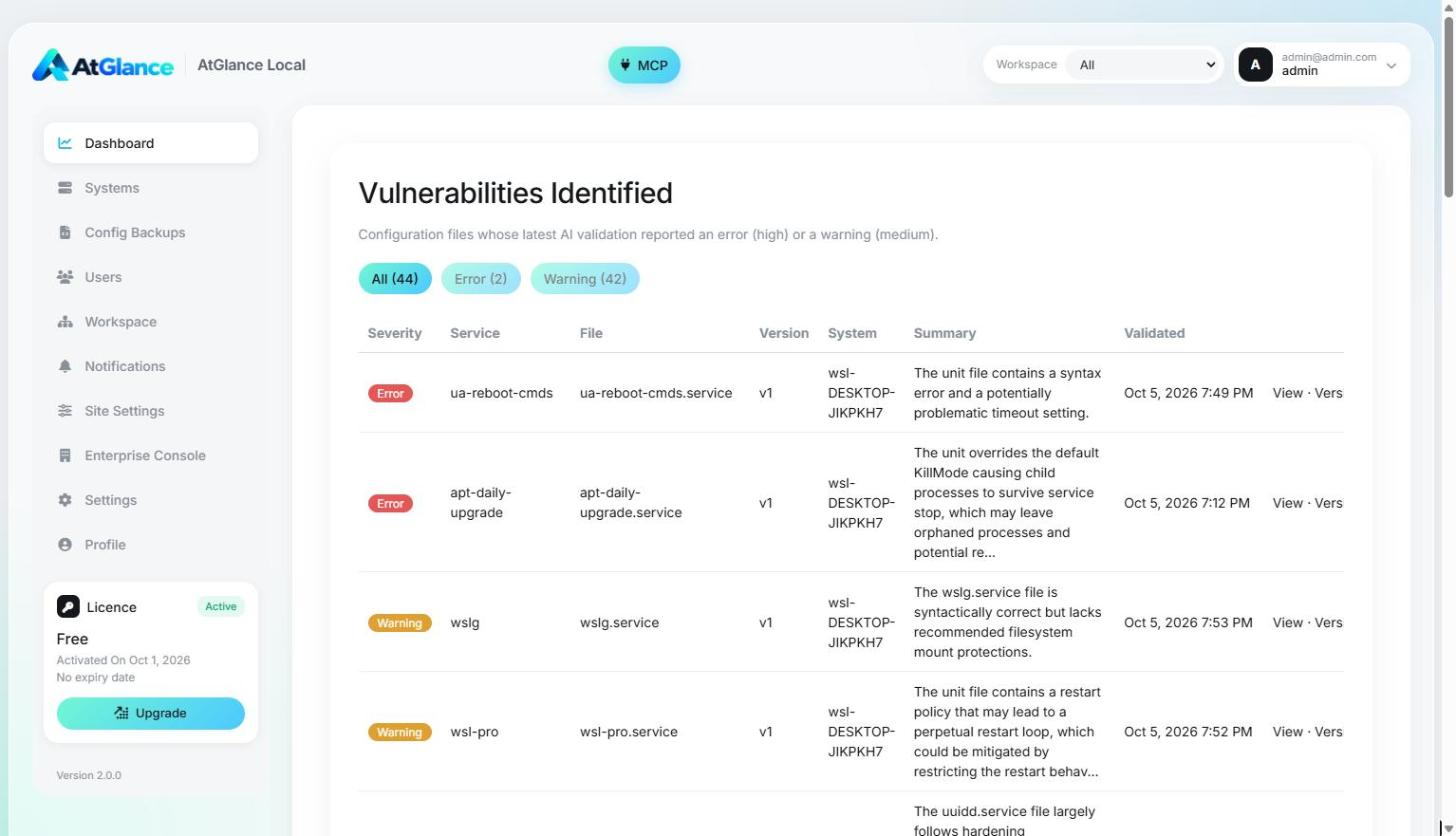Click the System column header
Viewport: 1456px width, 836px height.
(x=852, y=333)
